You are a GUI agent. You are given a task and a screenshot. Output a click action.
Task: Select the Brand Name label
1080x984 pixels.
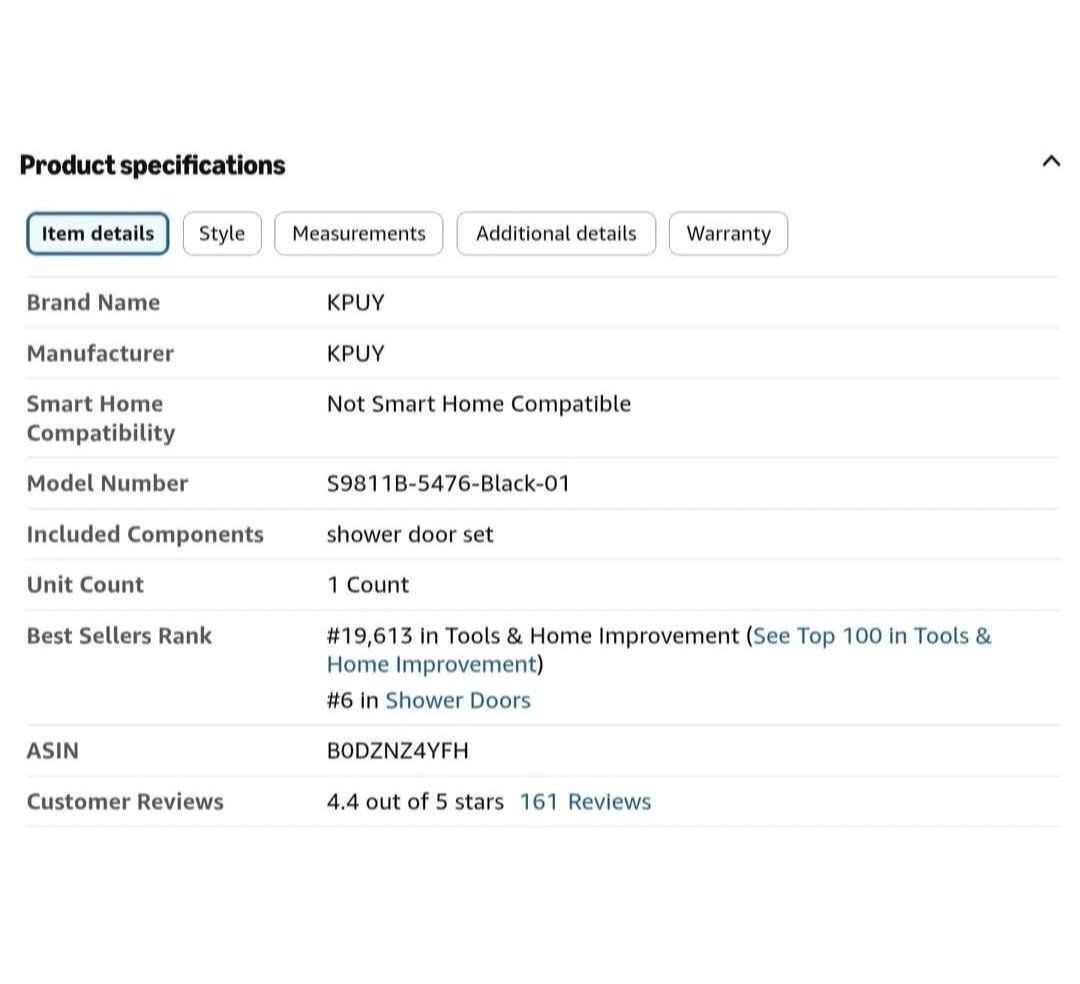[94, 302]
